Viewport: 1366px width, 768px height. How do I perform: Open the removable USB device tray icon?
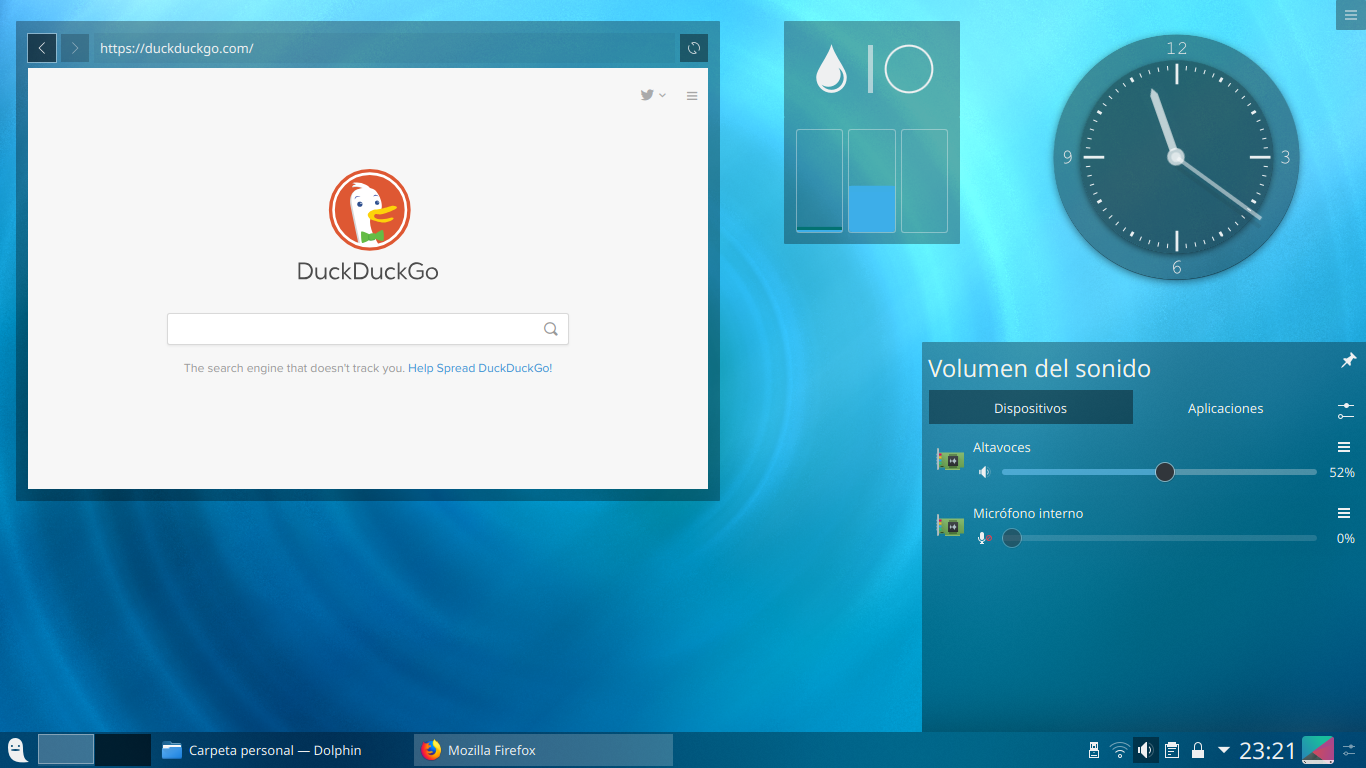(1094, 750)
